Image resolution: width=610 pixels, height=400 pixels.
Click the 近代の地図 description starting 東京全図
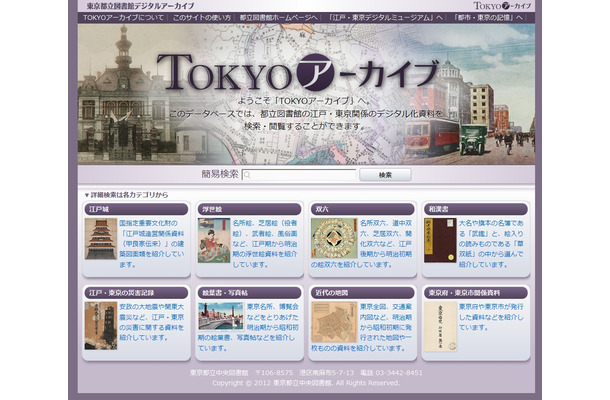(x=361, y=327)
